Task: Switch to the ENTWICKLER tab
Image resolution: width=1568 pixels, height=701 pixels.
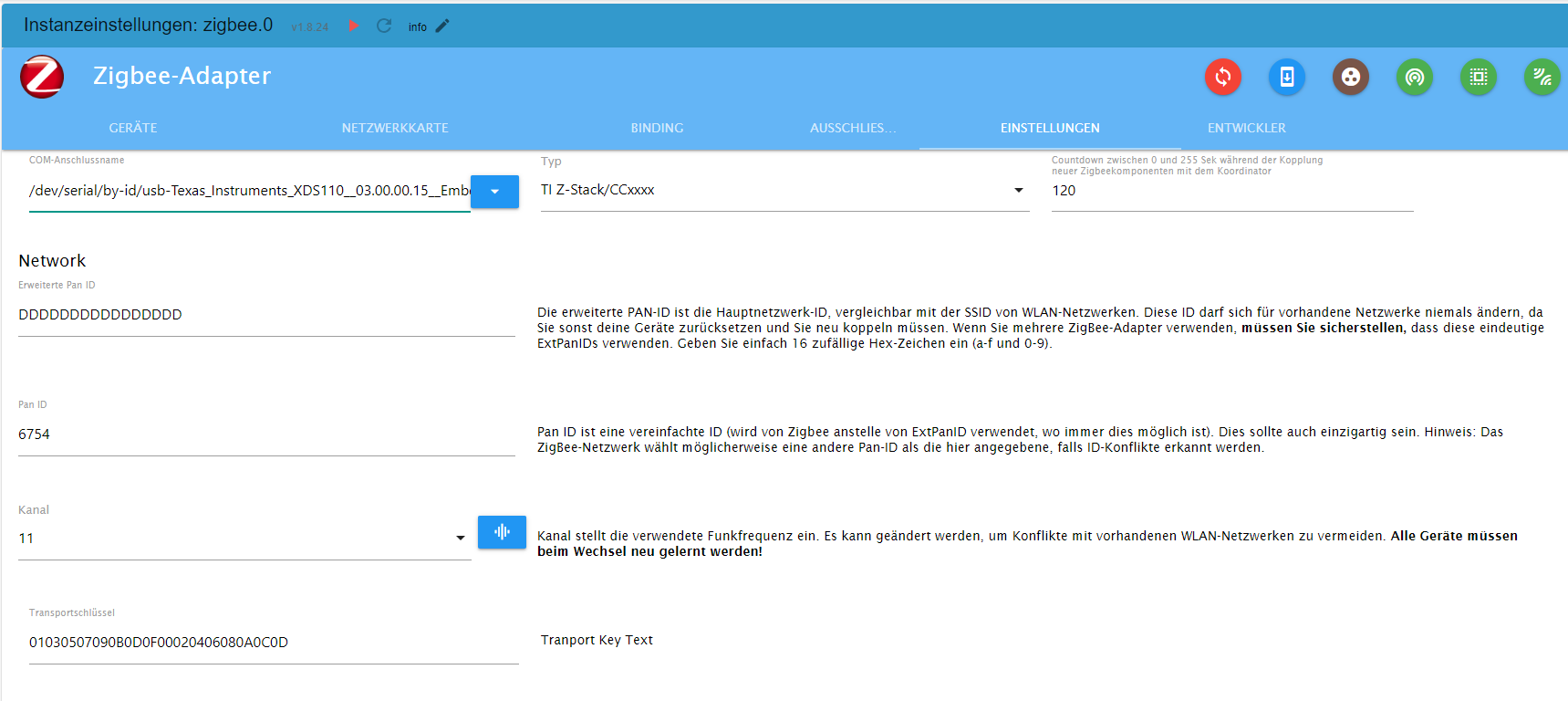Action: point(1247,128)
